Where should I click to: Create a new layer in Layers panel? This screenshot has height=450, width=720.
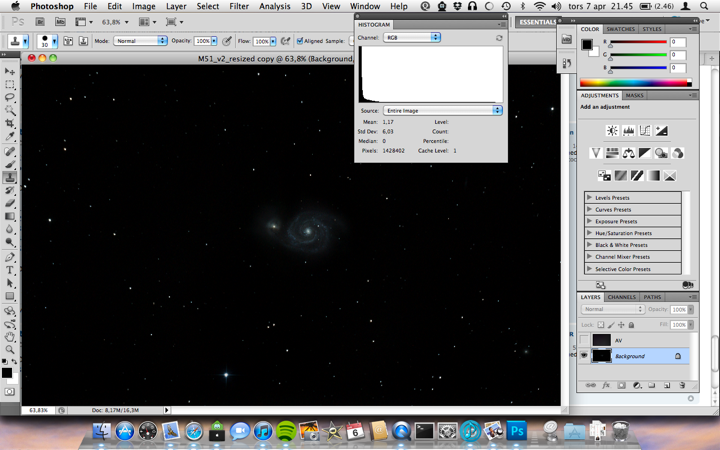tap(667, 385)
